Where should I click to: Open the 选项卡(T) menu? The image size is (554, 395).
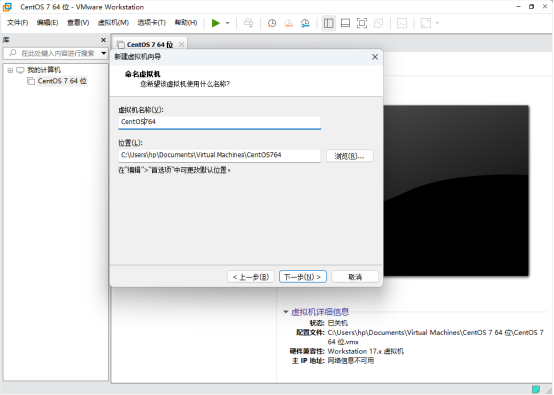152,23
